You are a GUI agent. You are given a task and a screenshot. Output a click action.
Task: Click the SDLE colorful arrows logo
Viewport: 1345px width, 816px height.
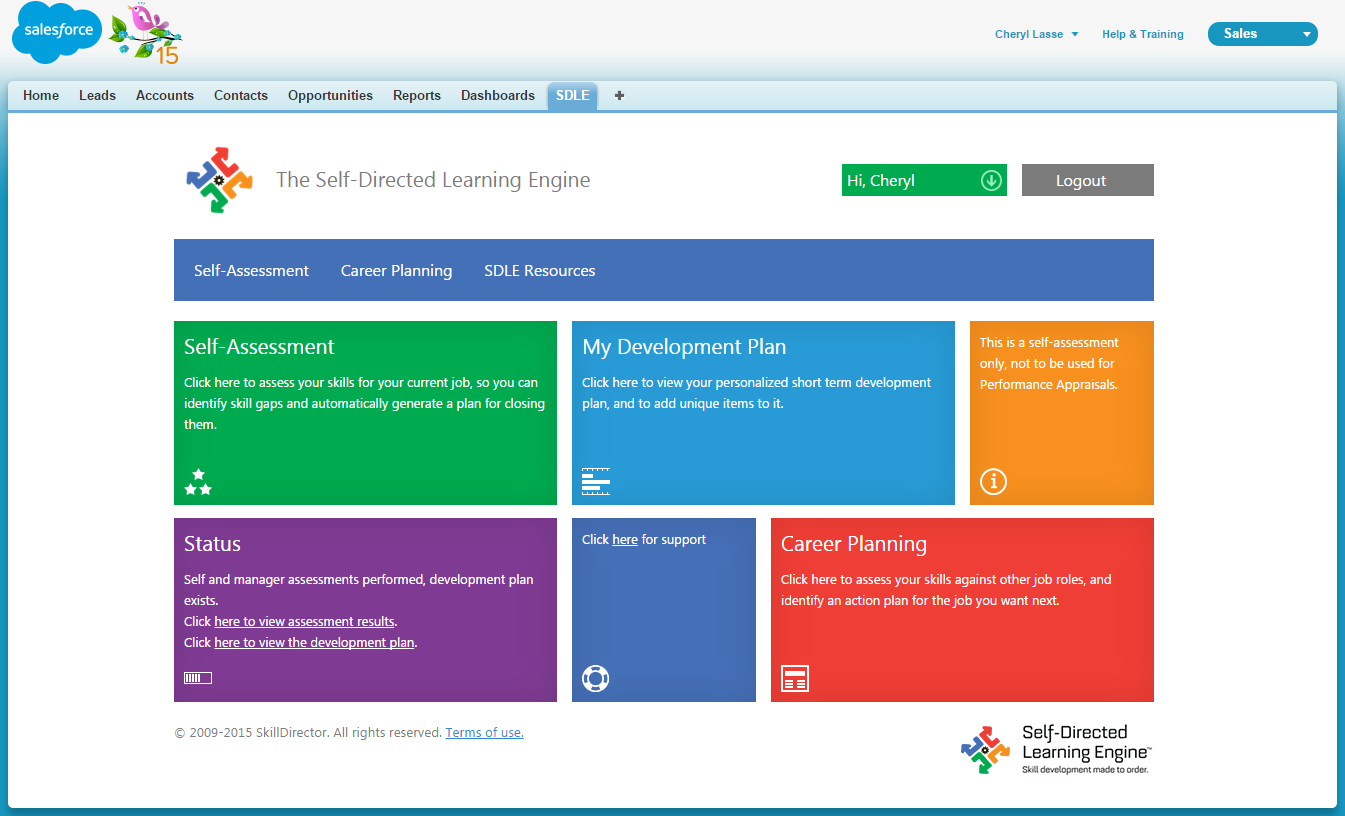tap(219, 180)
